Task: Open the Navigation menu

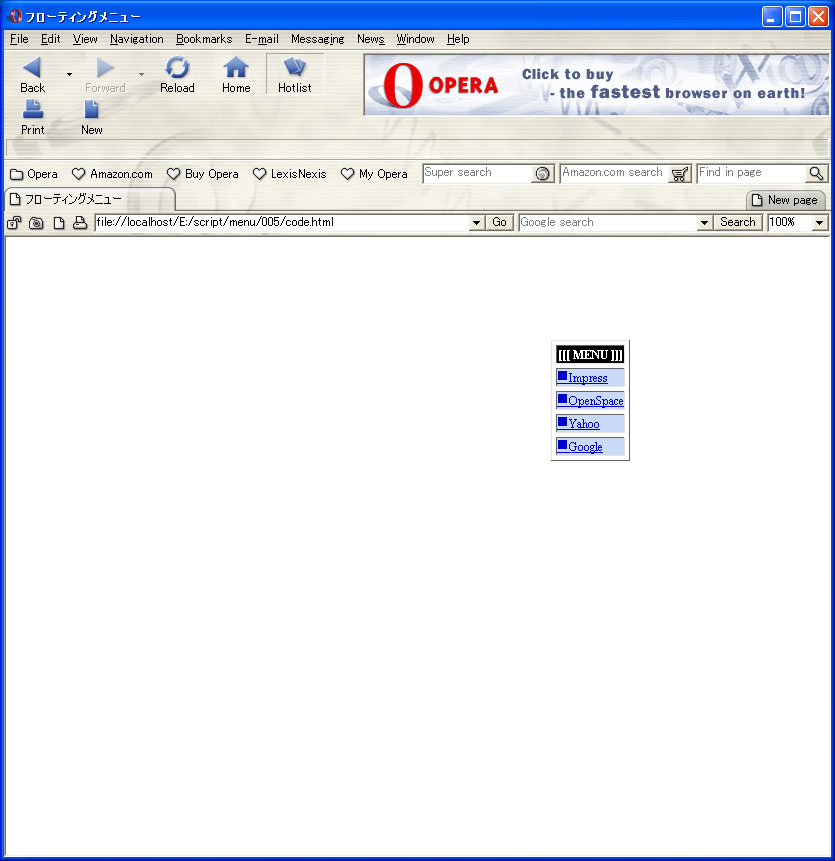Action: (137, 39)
